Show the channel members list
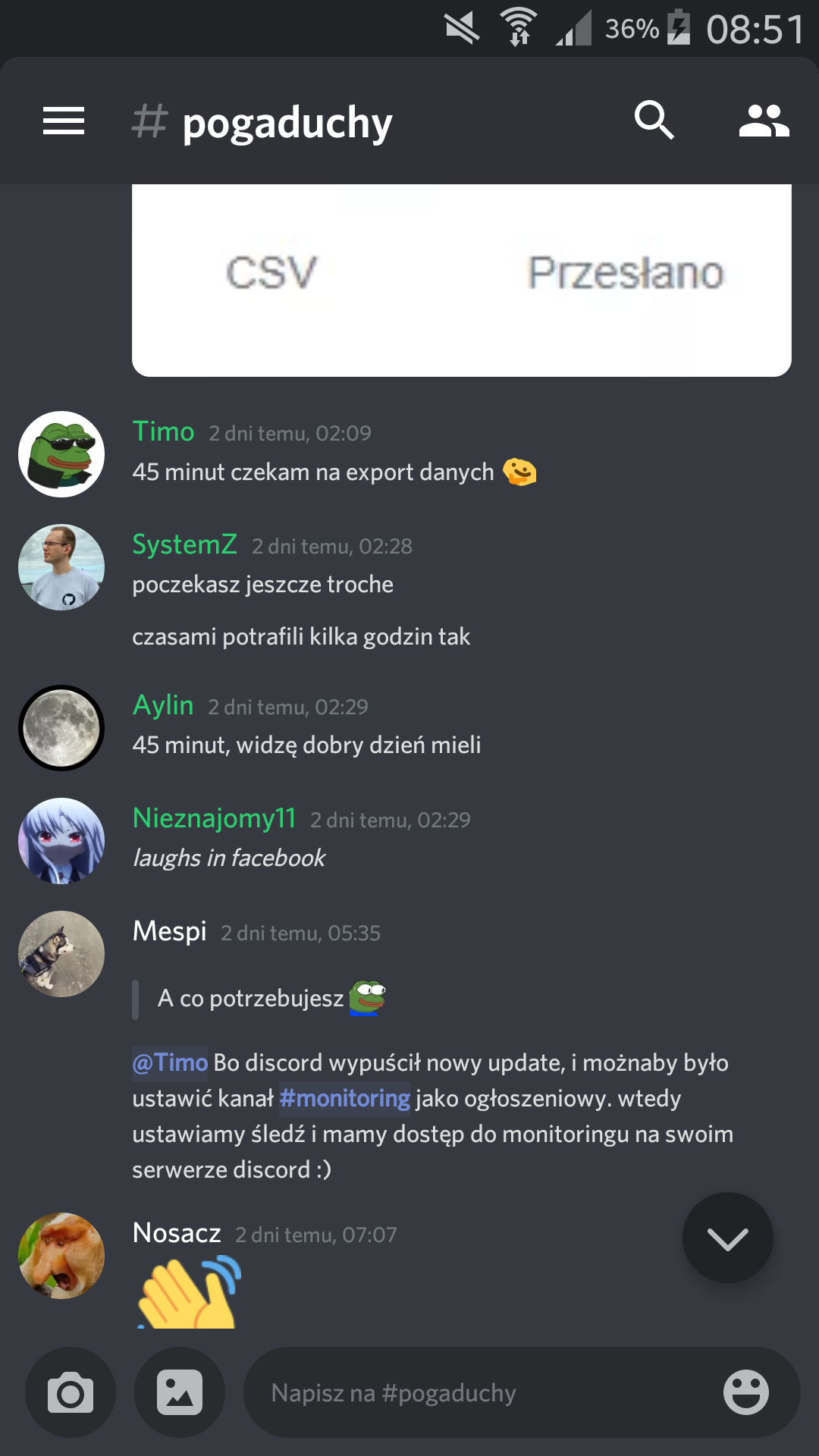The width and height of the screenshot is (819, 1456). click(764, 121)
